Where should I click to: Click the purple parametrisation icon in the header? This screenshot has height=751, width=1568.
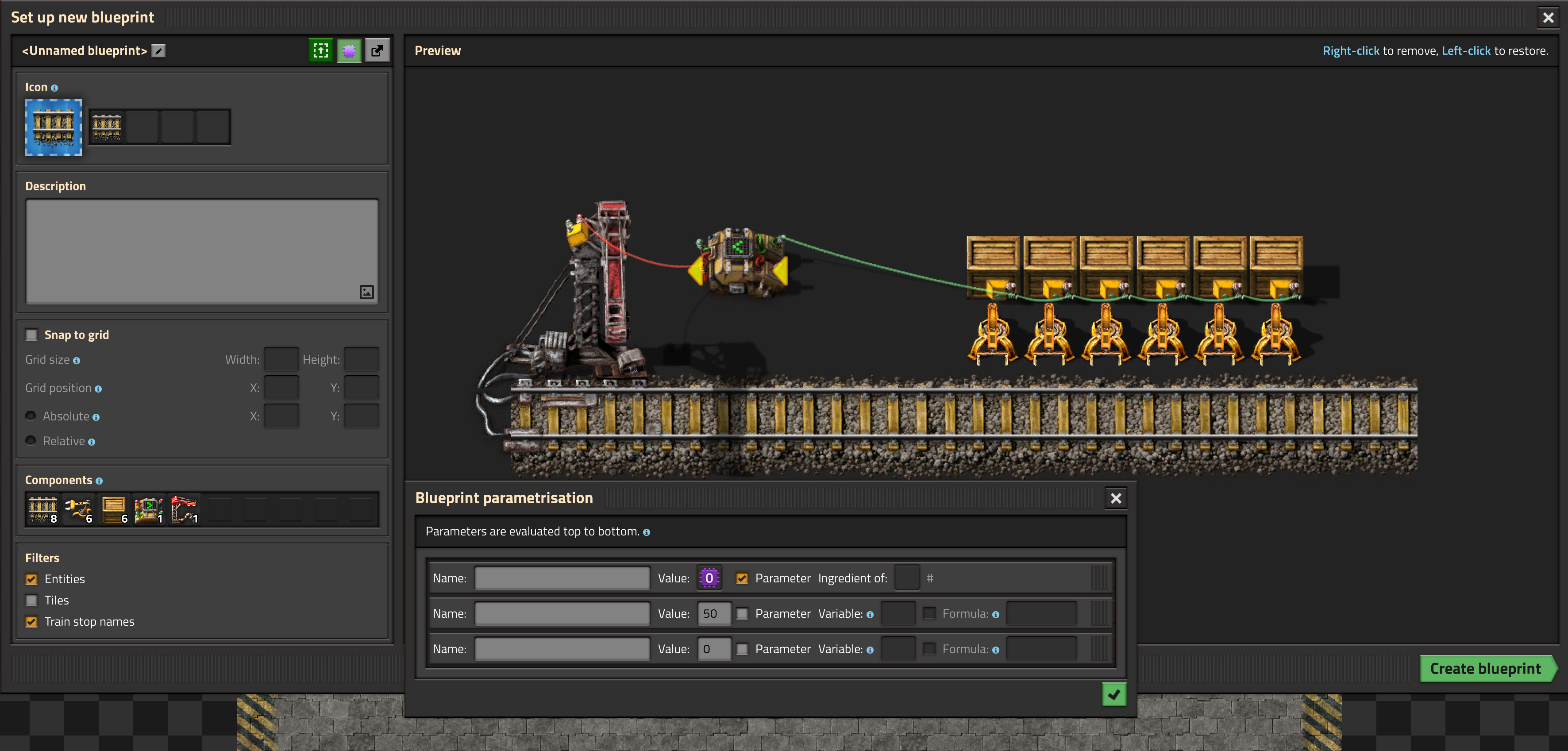point(349,50)
